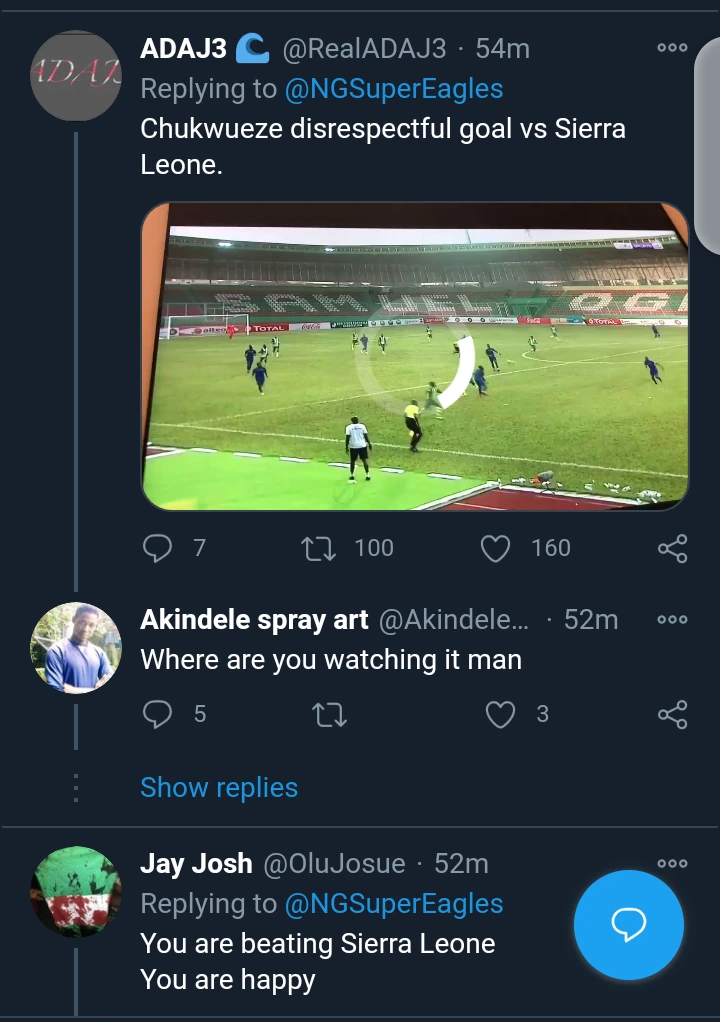This screenshot has height=1022, width=720.
Task: Open @NGSuperEagles mention in Jay Josh's reply
Action: coord(394,903)
